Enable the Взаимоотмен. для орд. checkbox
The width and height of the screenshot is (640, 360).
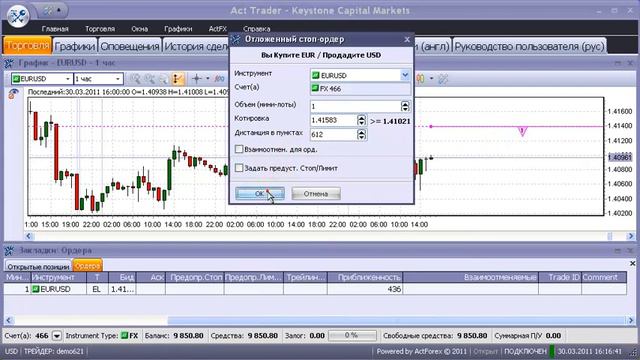pos(239,149)
